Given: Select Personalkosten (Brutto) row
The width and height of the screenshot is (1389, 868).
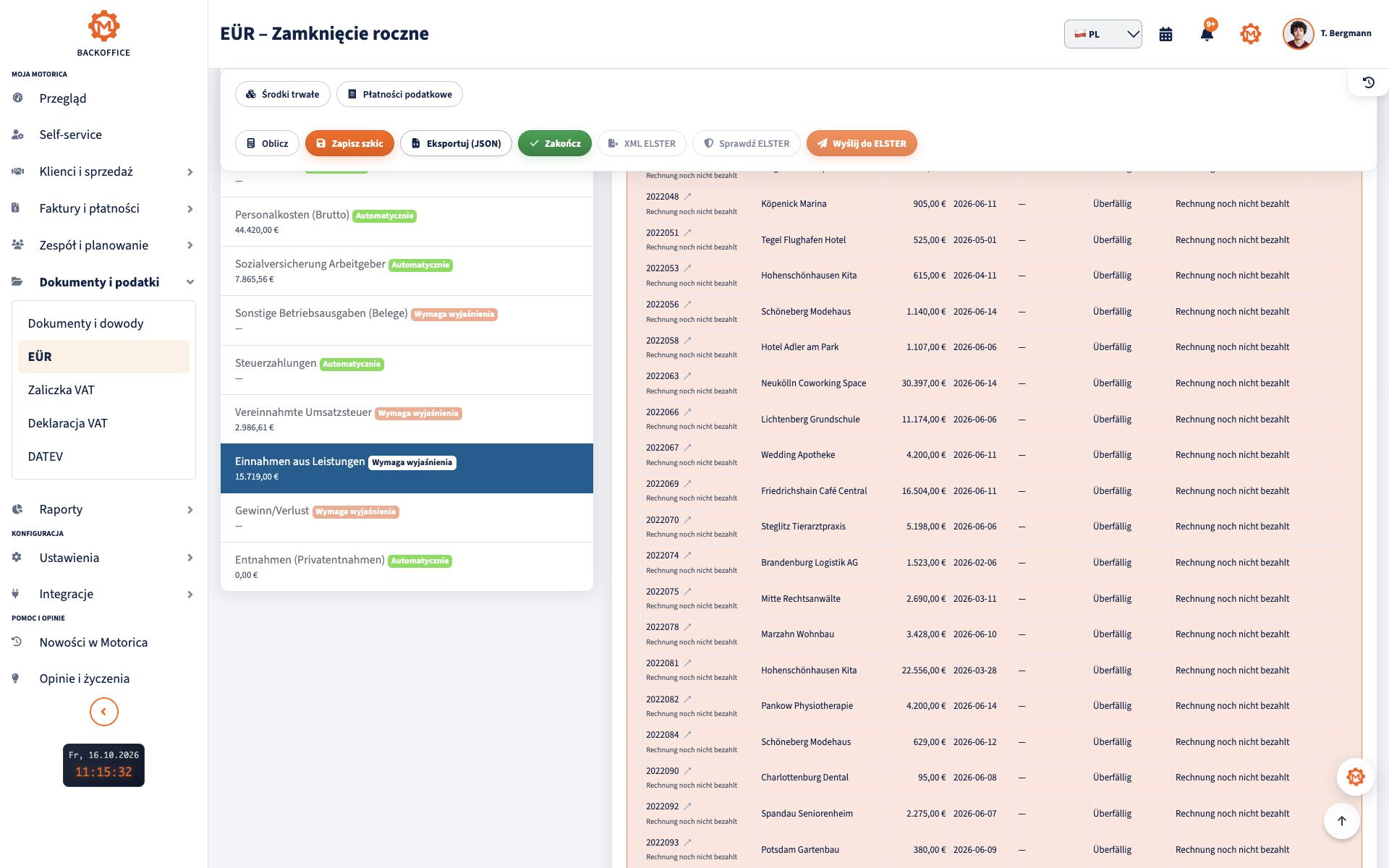Looking at the screenshot, I should pos(407,222).
